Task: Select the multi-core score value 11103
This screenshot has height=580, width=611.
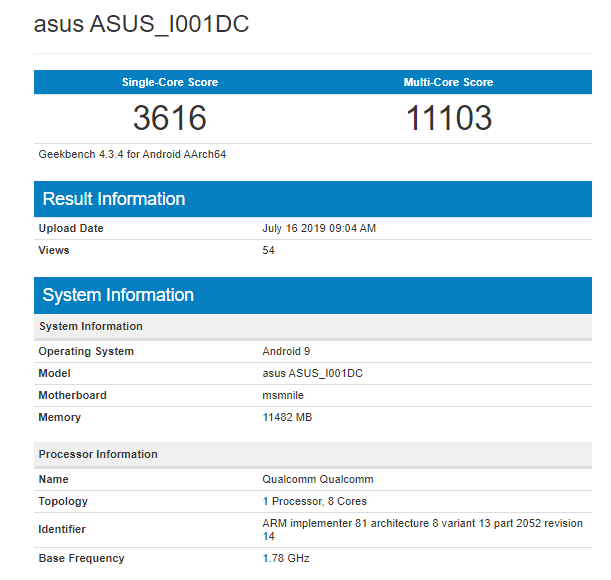Action: coord(449,118)
